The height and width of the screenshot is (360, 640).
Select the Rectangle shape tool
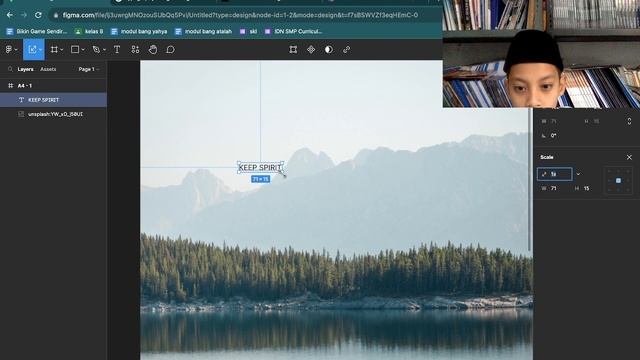pos(75,49)
